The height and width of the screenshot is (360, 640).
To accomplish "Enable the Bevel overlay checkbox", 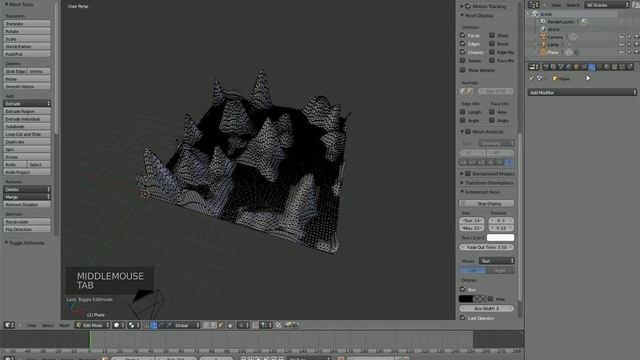I will (492, 44).
